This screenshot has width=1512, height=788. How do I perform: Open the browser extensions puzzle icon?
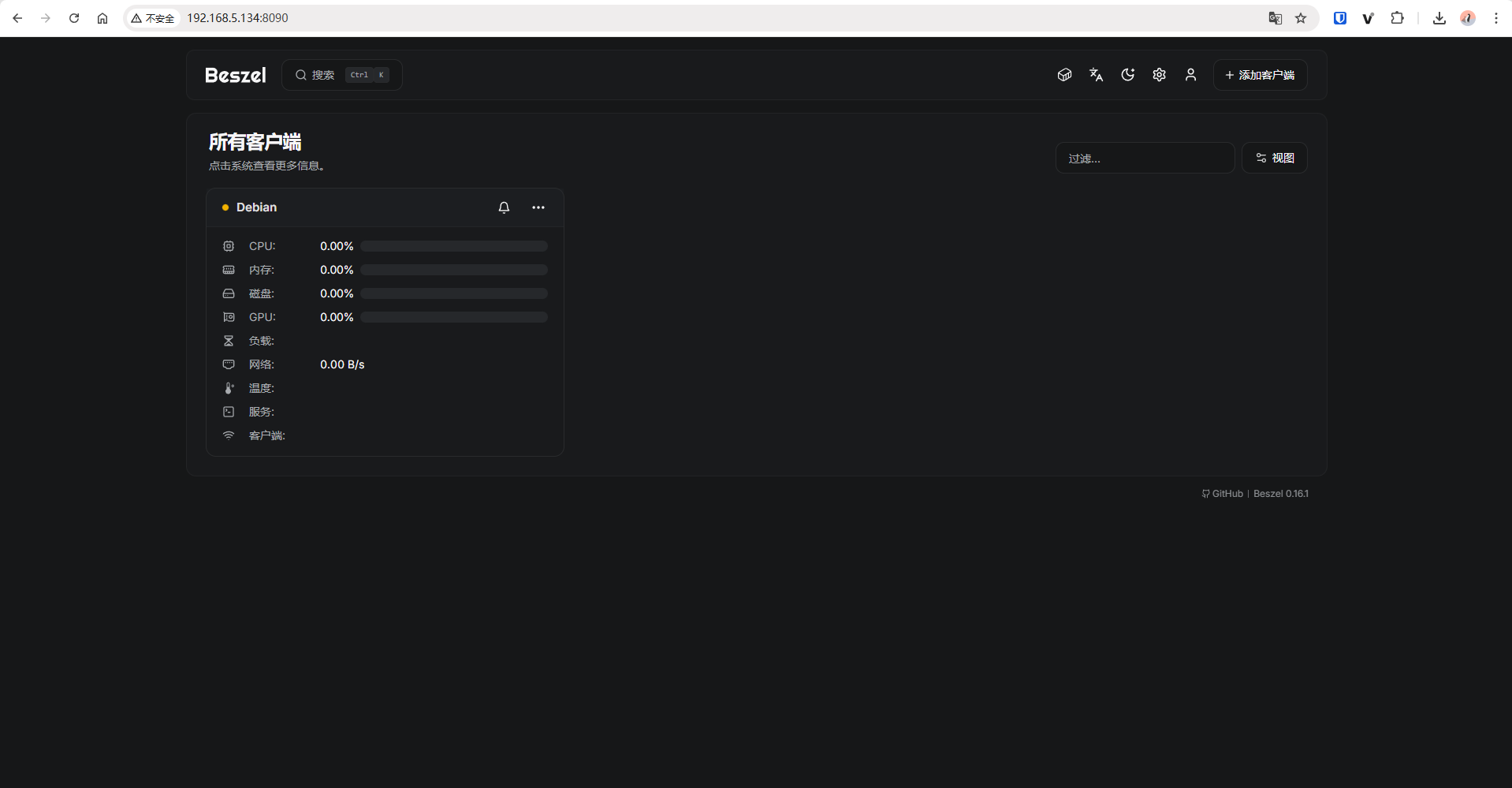coord(1397,18)
